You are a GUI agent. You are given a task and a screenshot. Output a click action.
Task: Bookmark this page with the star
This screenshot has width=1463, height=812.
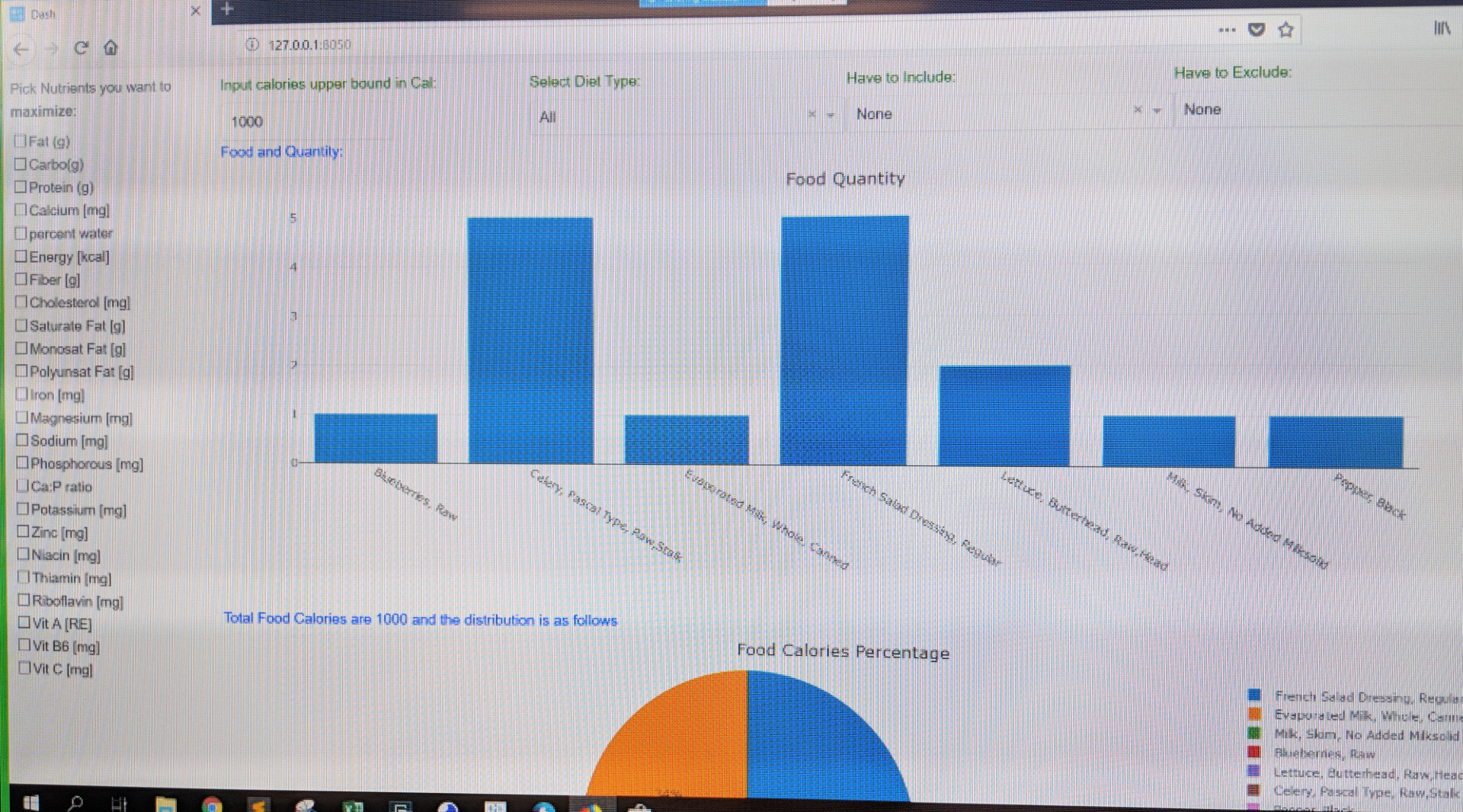[x=1286, y=30]
